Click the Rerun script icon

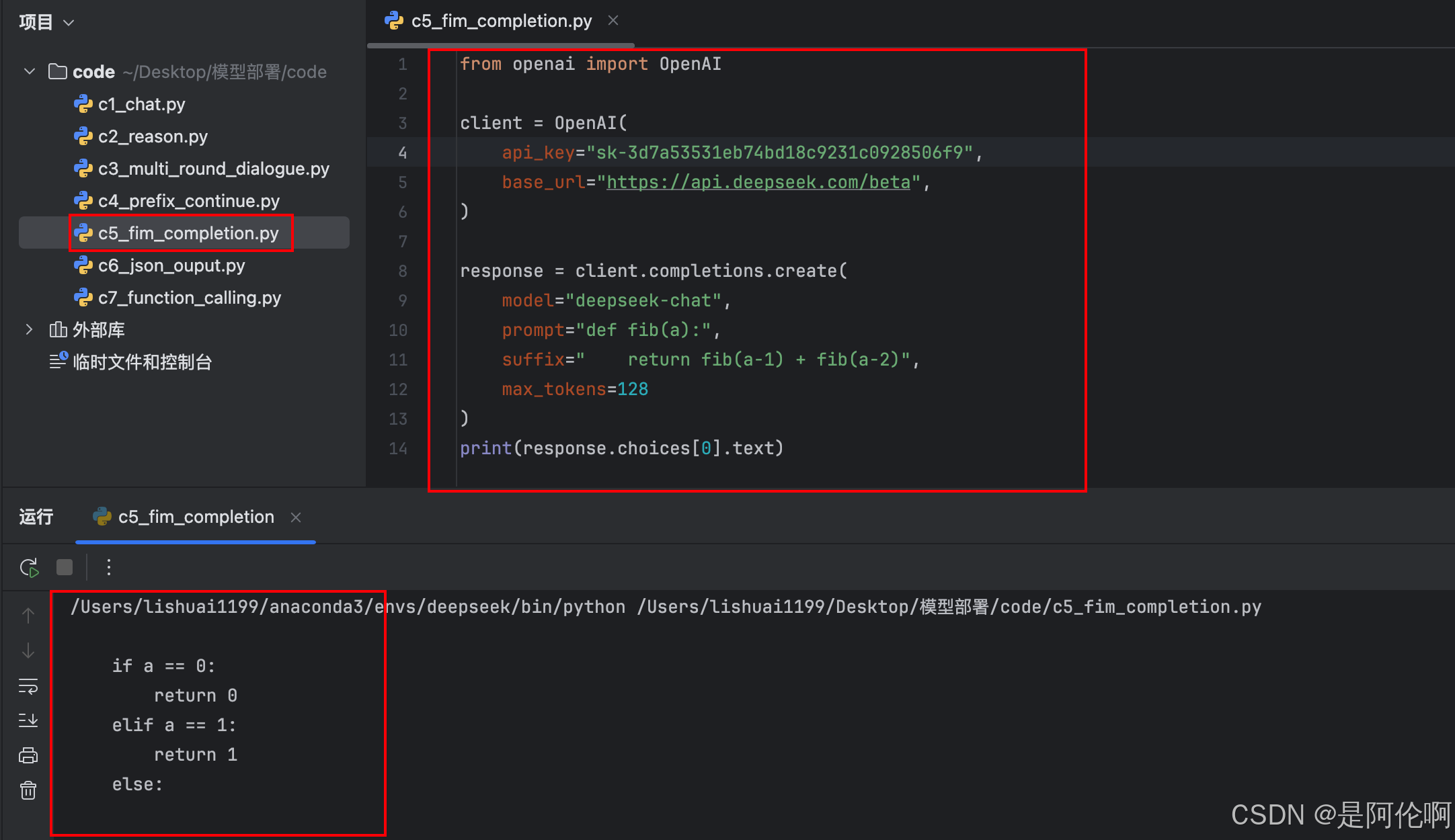click(29, 568)
